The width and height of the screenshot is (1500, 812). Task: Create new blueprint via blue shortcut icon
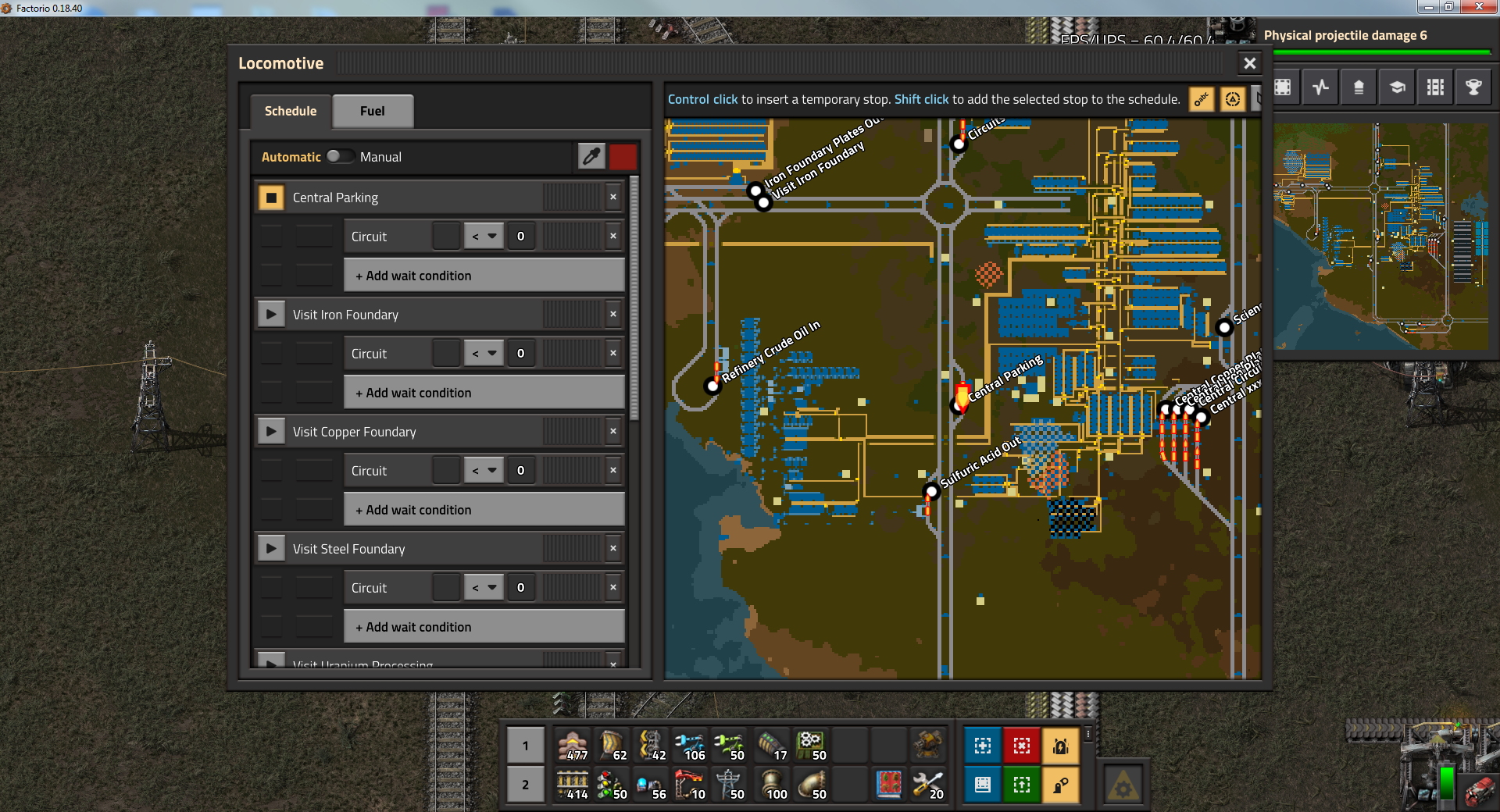pyautogui.click(x=983, y=746)
